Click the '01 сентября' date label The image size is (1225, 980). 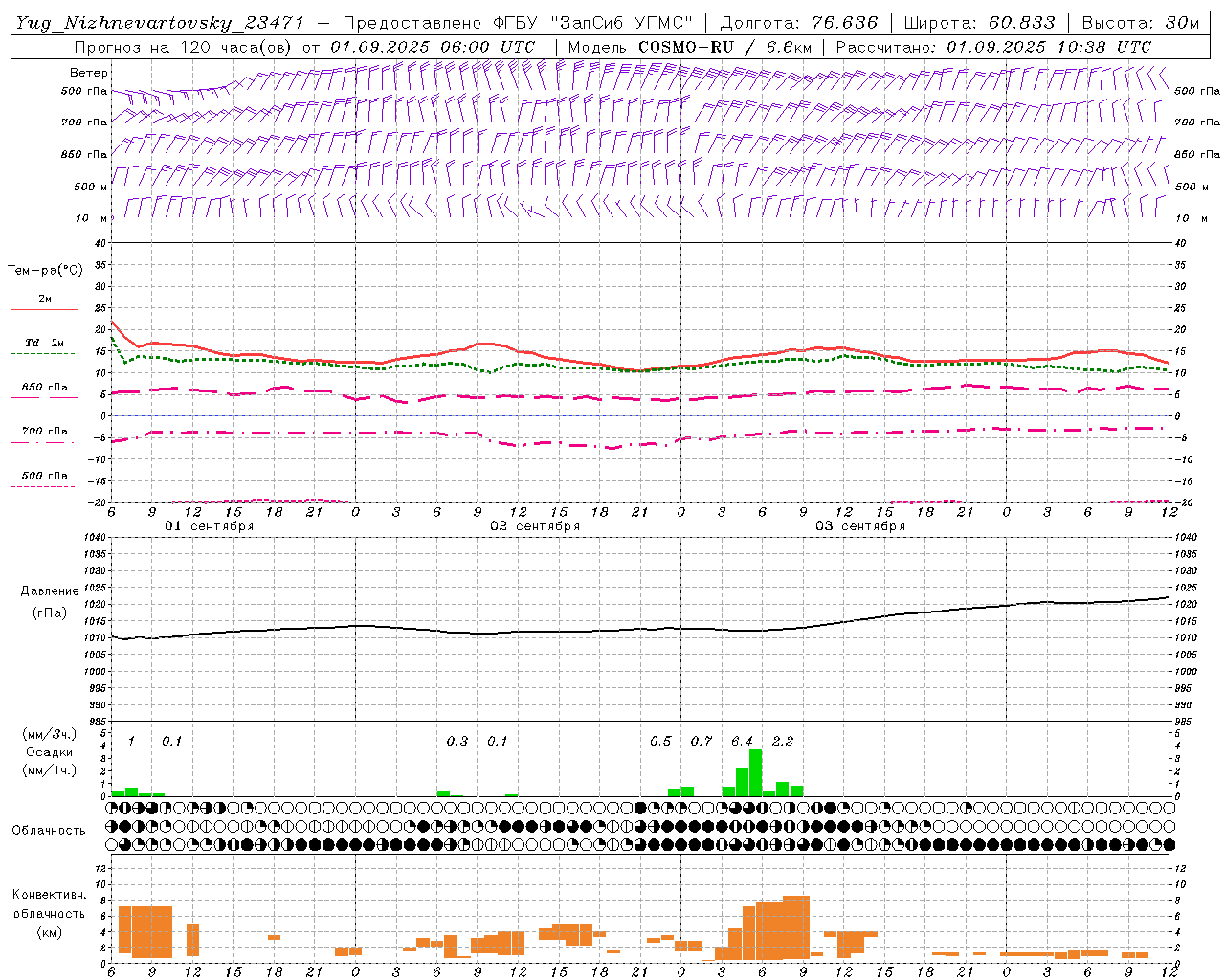[x=210, y=526]
